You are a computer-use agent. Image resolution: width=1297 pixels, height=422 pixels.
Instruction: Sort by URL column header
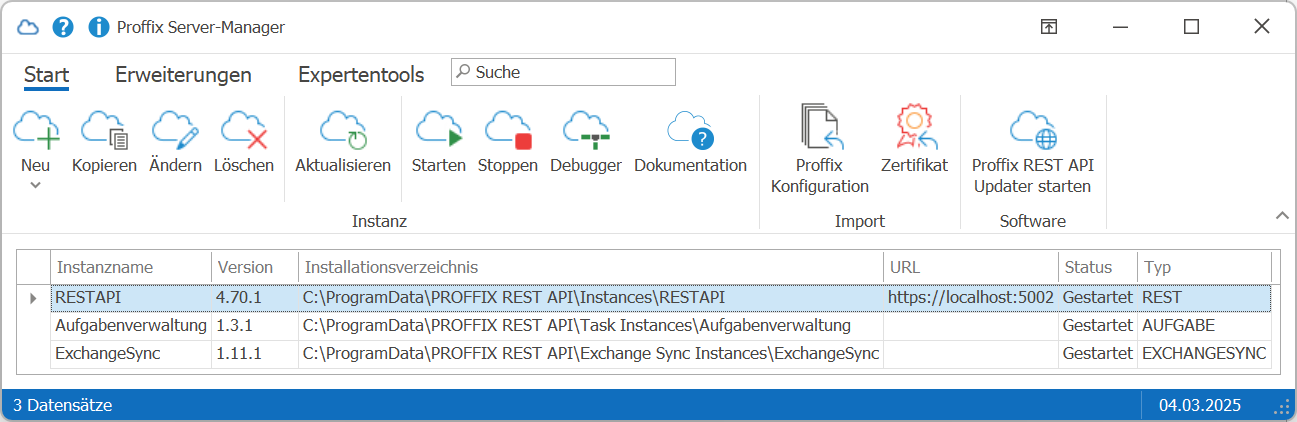coord(971,267)
